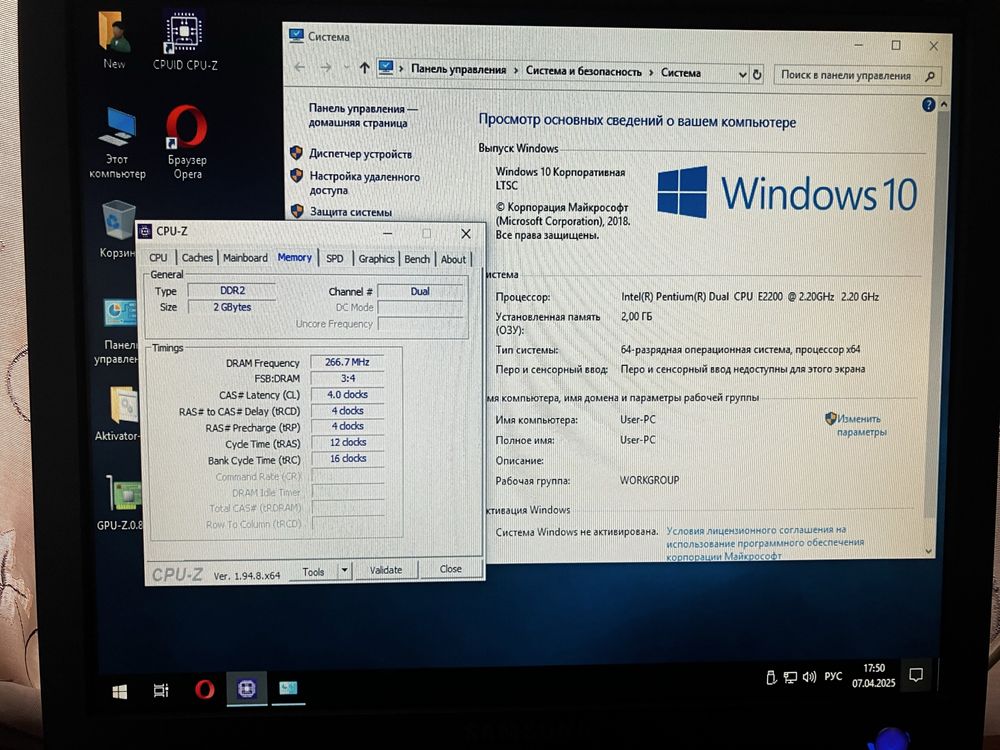Image resolution: width=1000 pixels, height=750 pixels.
Task: Go forward in the Система window
Action: coord(326,67)
